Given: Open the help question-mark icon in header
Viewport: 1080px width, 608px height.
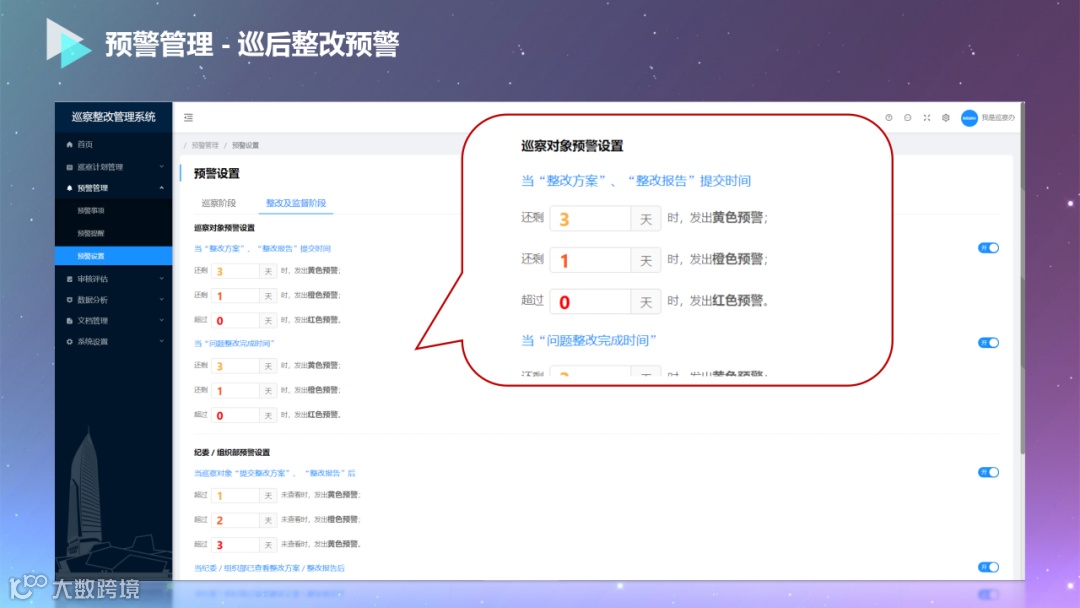Looking at the screenshot, I should tap(889, 118).
